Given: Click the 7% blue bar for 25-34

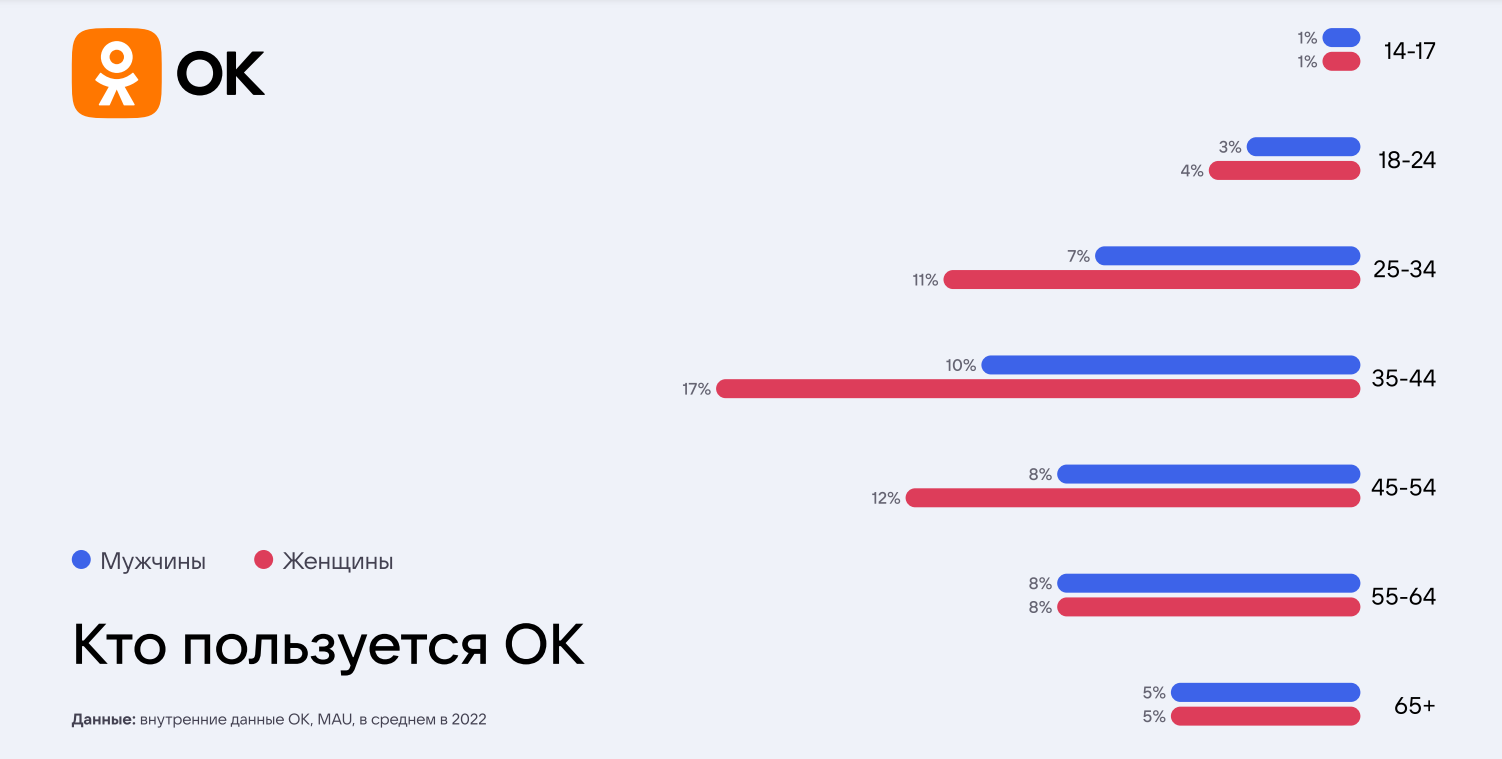Looking at the screenshot, I should 1228,256.
